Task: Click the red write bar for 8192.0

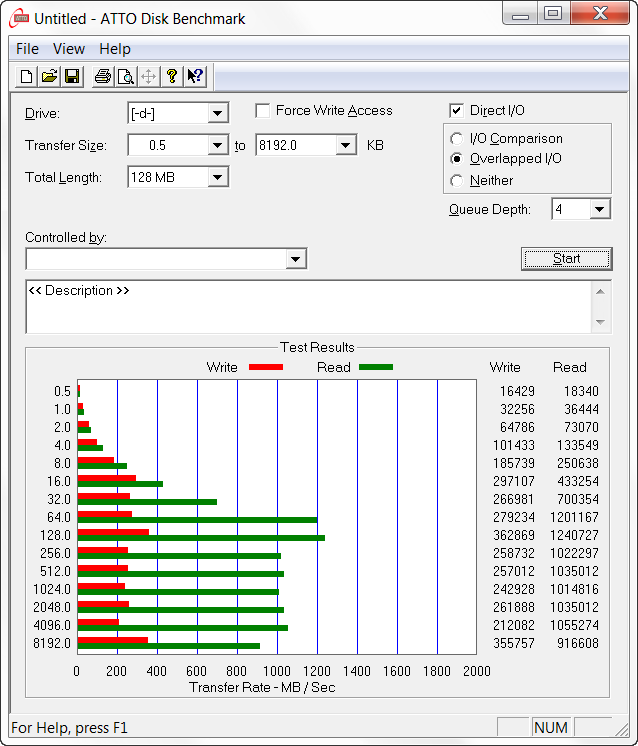Action: [113, 640]
